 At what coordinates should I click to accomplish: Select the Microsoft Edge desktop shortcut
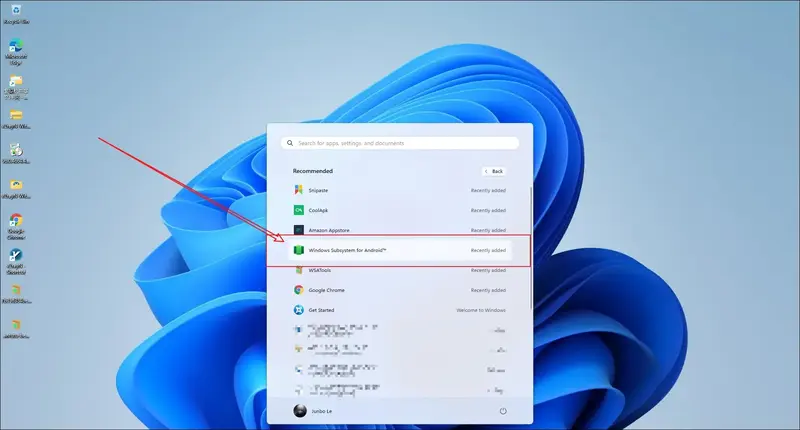coord(16,50)
